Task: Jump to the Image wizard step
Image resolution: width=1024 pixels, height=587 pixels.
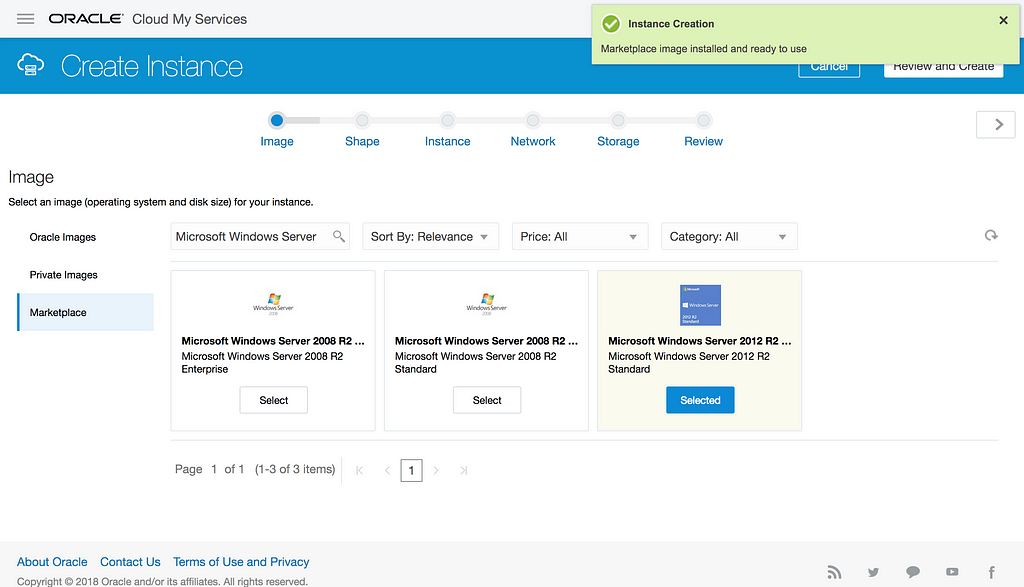Action: (x=277, y=130)
